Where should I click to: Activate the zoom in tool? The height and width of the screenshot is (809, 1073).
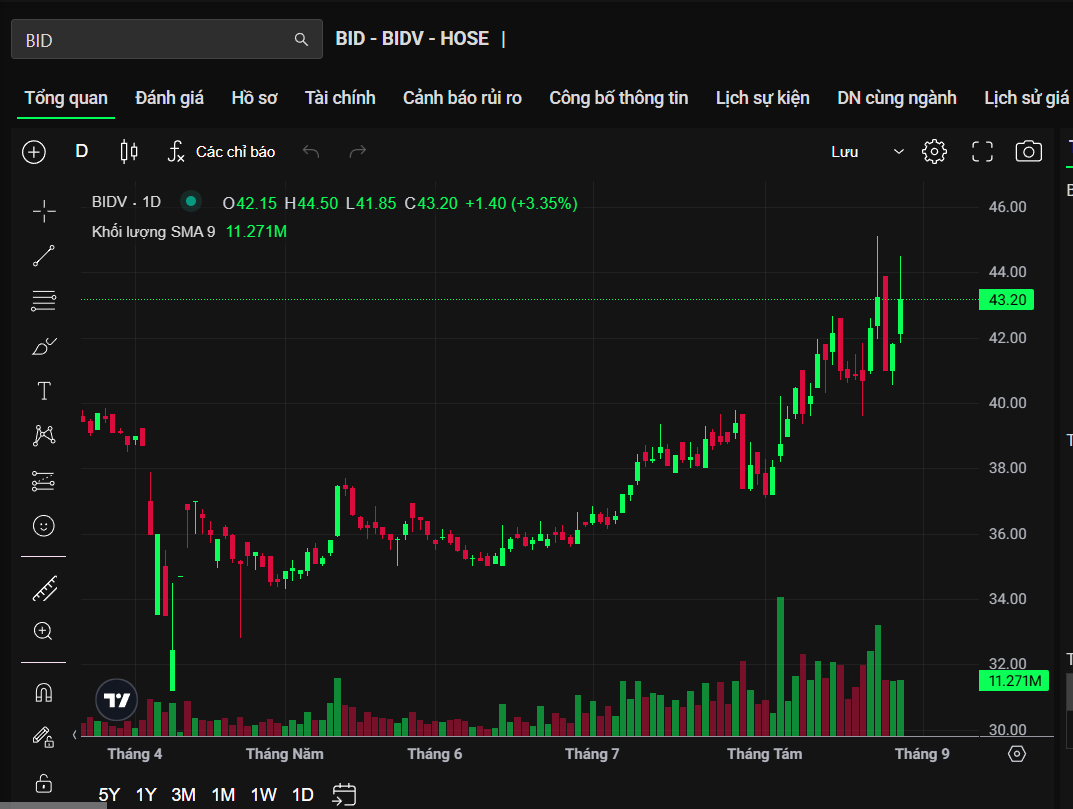coord(43,631)
